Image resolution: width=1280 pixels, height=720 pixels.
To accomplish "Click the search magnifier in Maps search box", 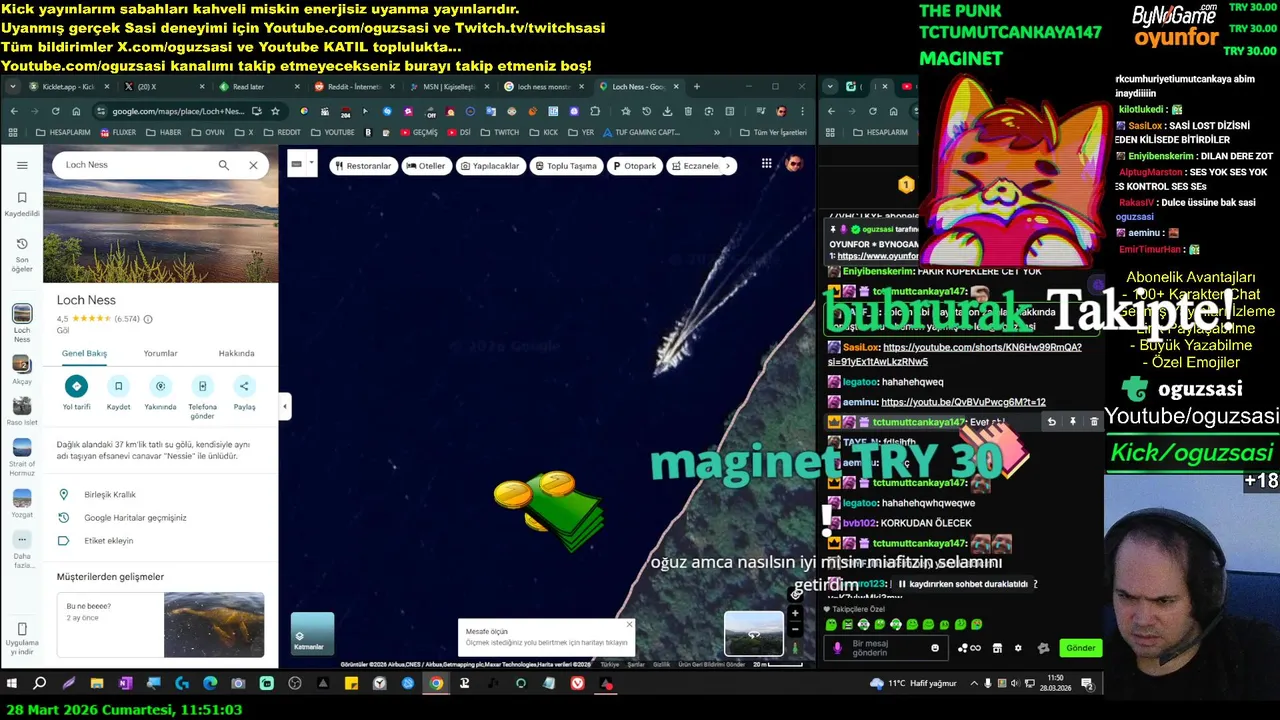I will click(224, 165).
